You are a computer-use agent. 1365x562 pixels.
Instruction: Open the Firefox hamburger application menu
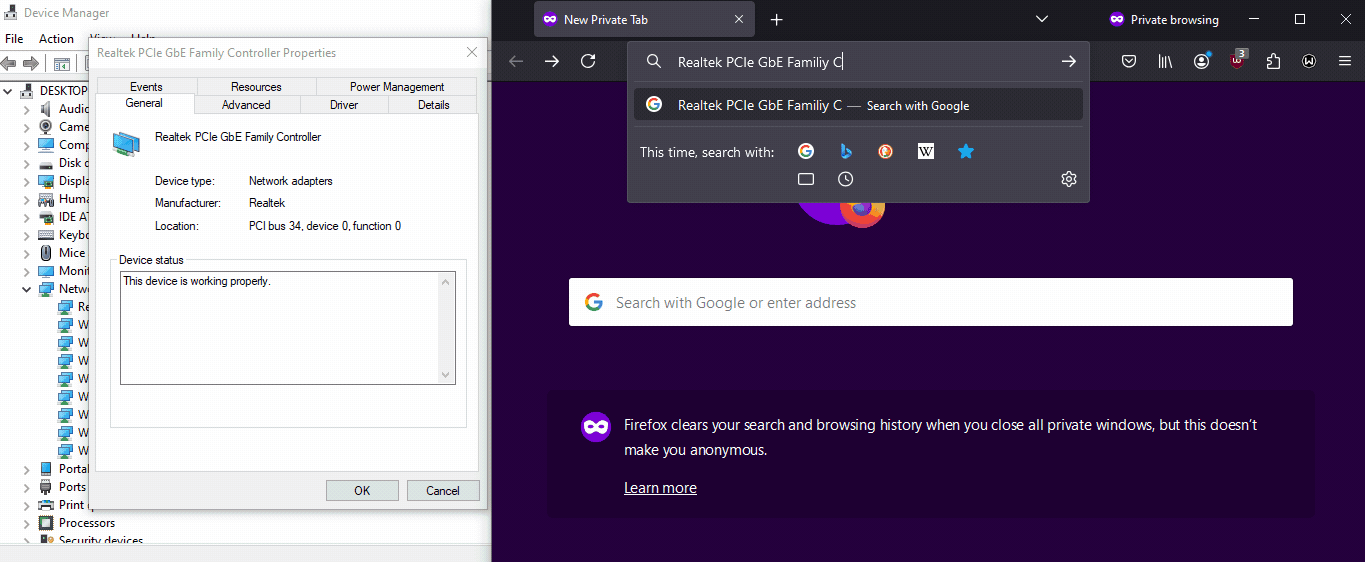(x=1345, y=62)
